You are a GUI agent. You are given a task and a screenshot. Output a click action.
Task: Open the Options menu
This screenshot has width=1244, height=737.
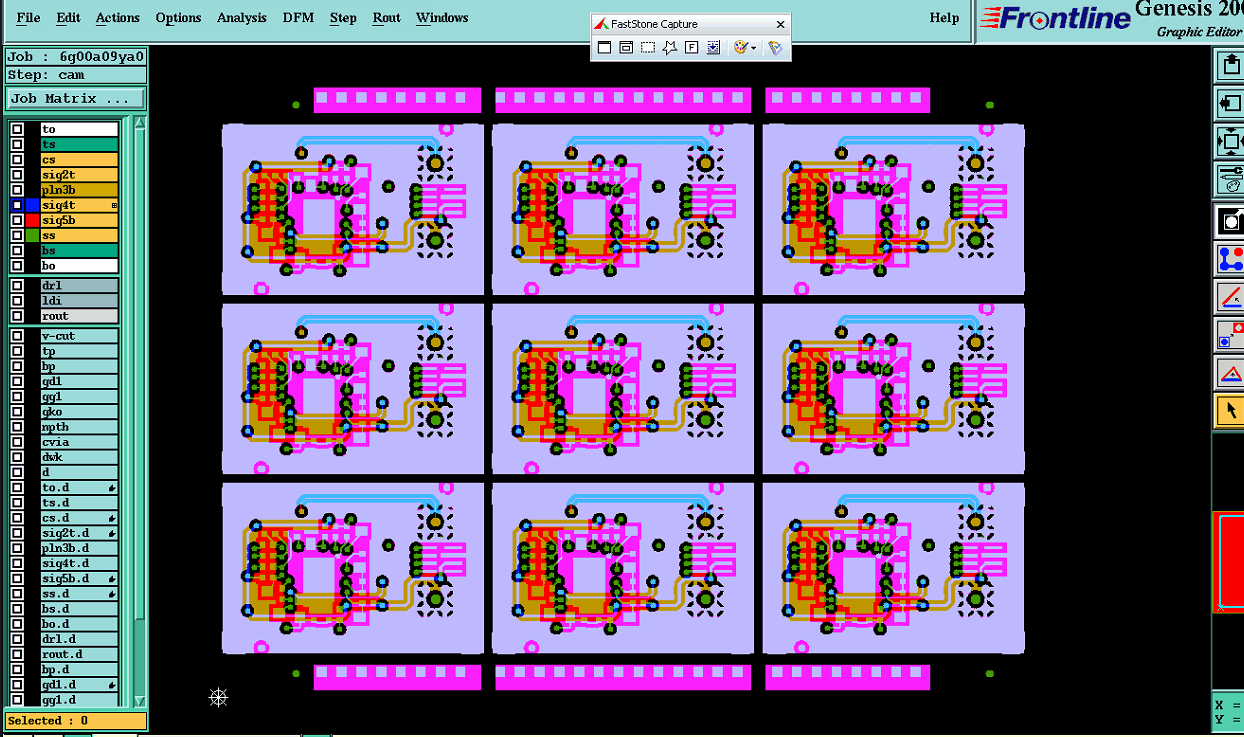tap(178, 18)
